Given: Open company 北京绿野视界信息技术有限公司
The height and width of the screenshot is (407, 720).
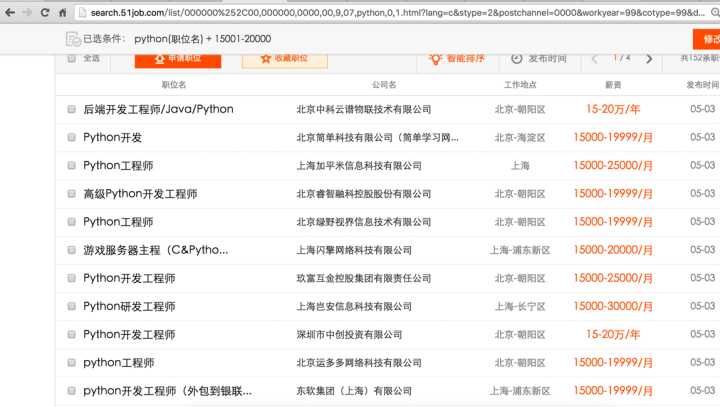Looking at the screenshot, I should click(x=364, y=222).
